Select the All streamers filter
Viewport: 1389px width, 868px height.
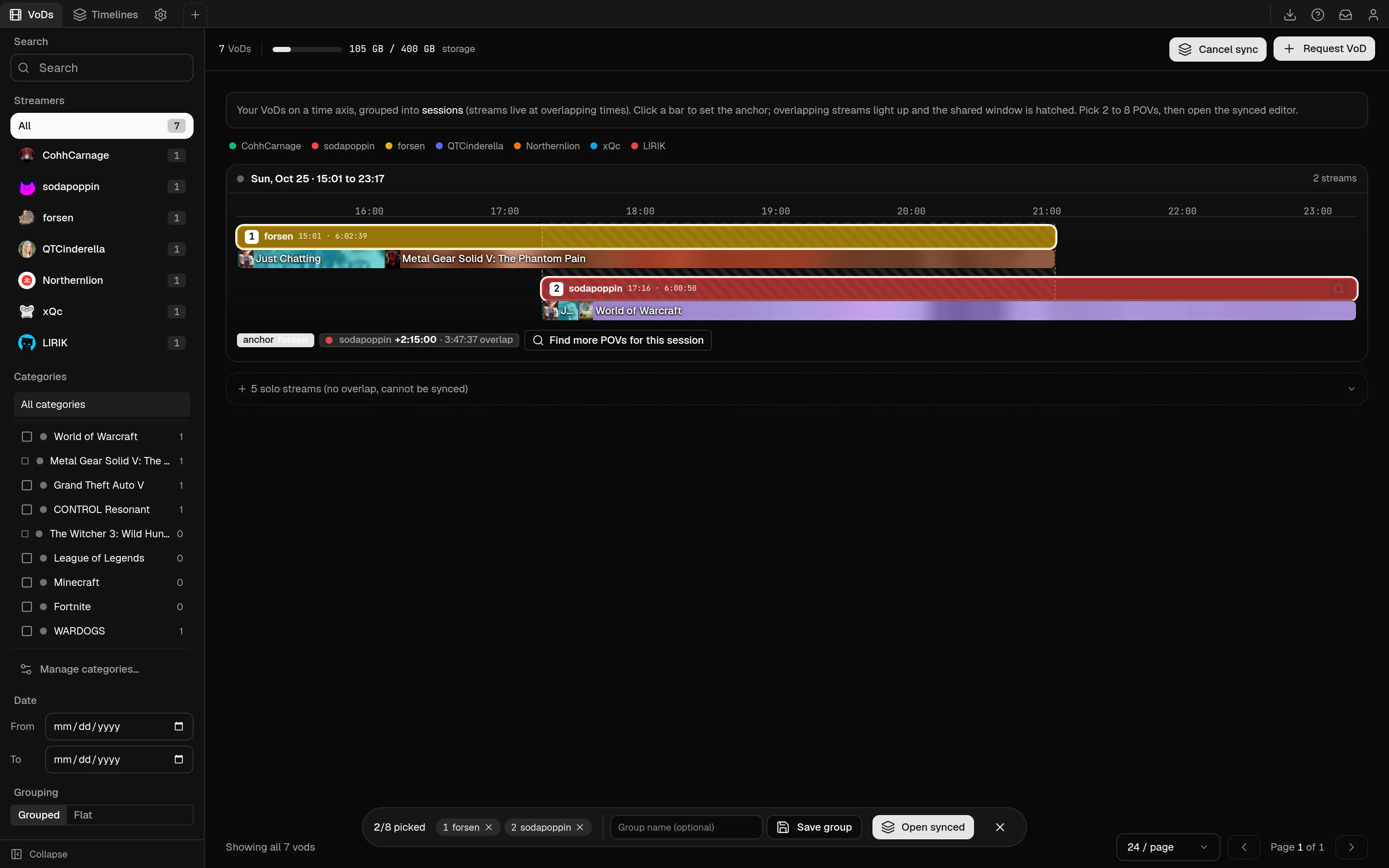click(102, 126)
